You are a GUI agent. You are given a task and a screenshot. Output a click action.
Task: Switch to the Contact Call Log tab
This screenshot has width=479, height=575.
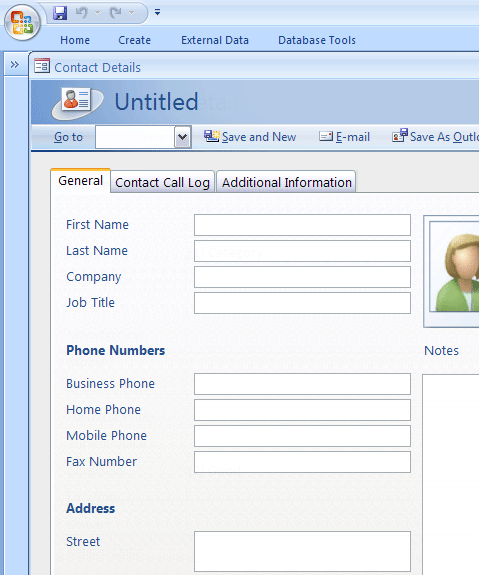tap(162, 182)
